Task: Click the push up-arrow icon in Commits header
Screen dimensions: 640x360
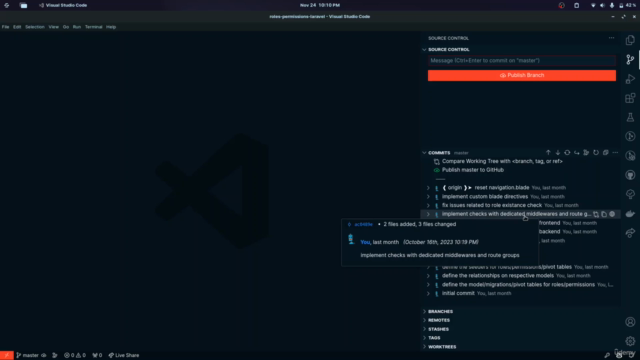Action: point(548,153)
